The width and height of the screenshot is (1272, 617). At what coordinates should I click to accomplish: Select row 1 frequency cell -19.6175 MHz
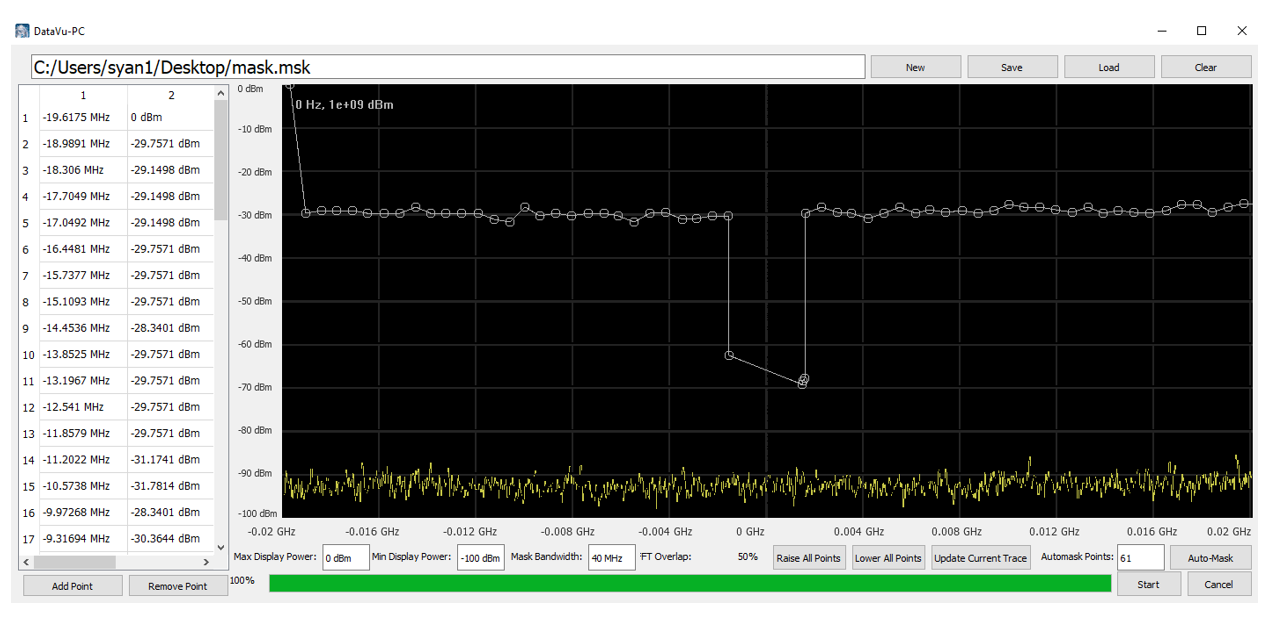point(83,118)
